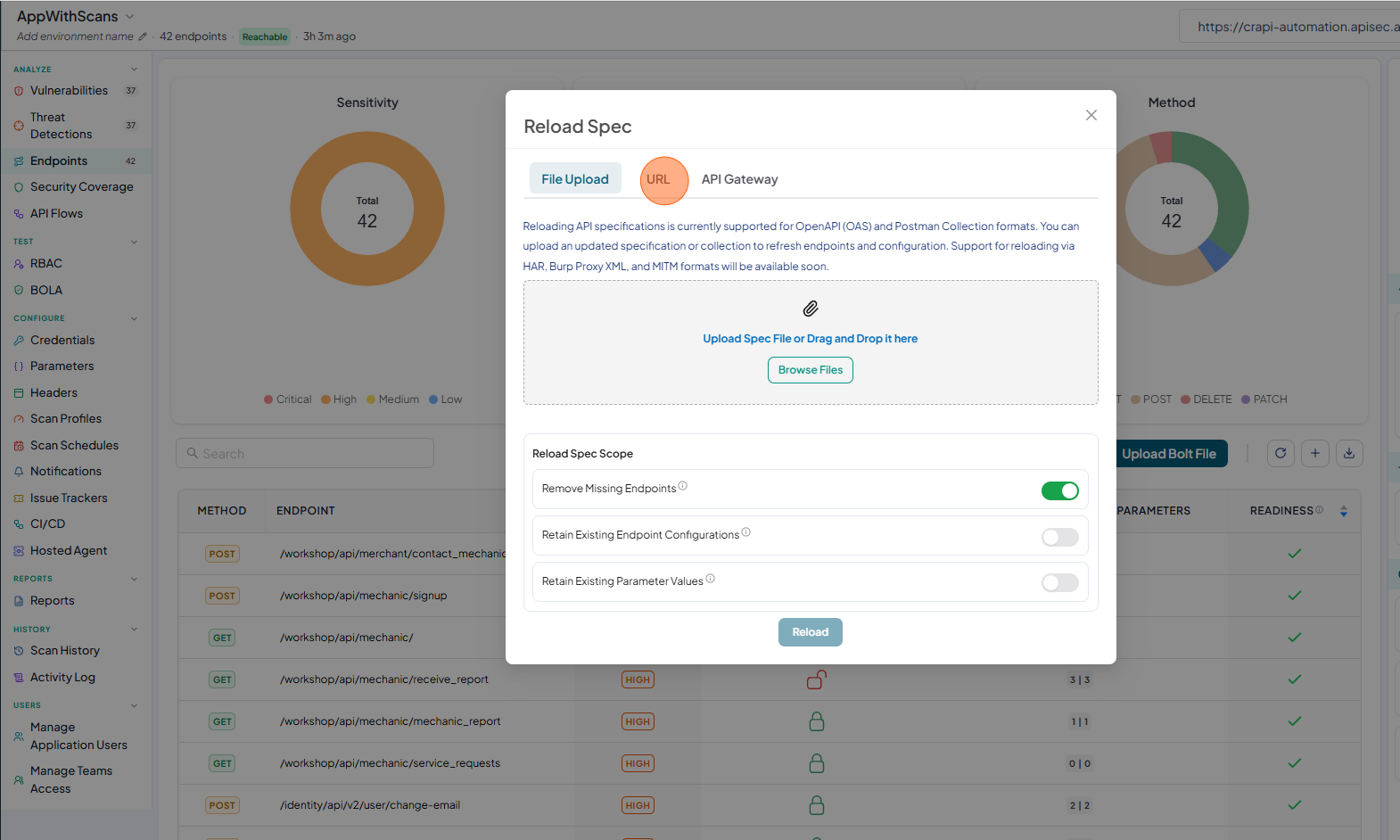Click the pencil icon beside Add environment name
Viewport: 1400px width, 840px height.
(x=143, y=37)
